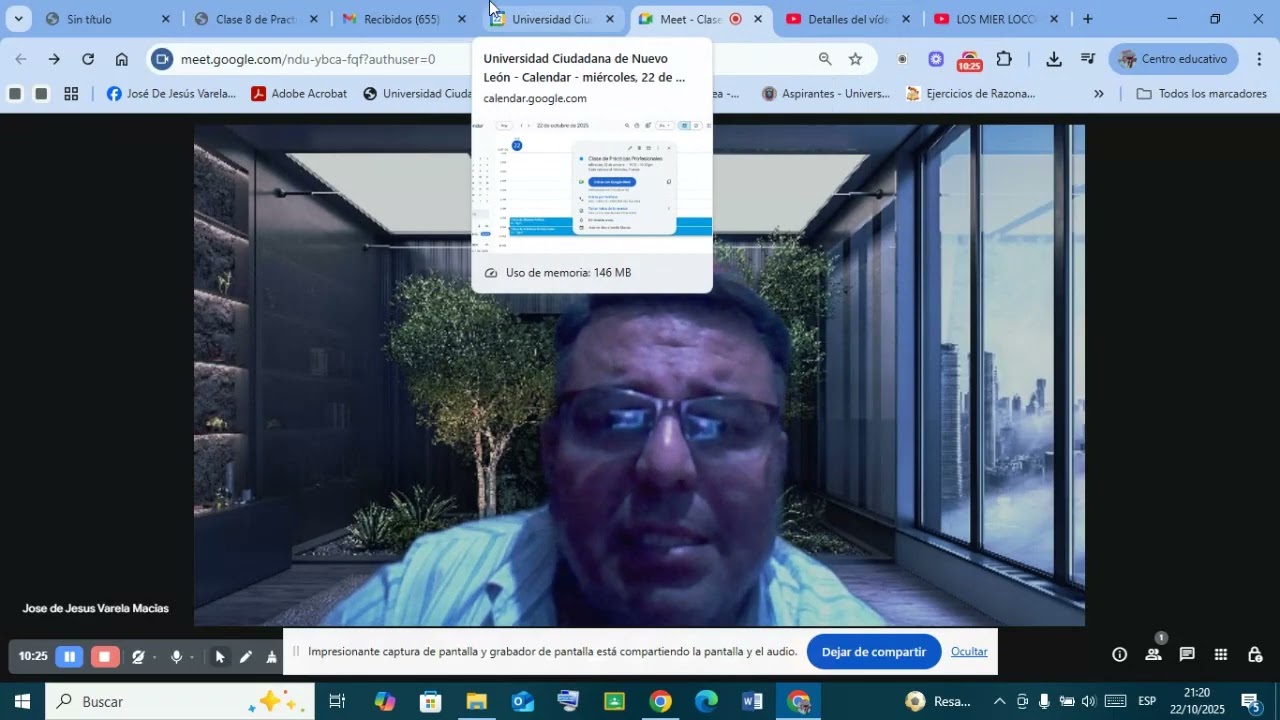The width and height of the screenshot is (1280, 720).
Task: Bookmark this page with the star
Action: pos(855,59)
